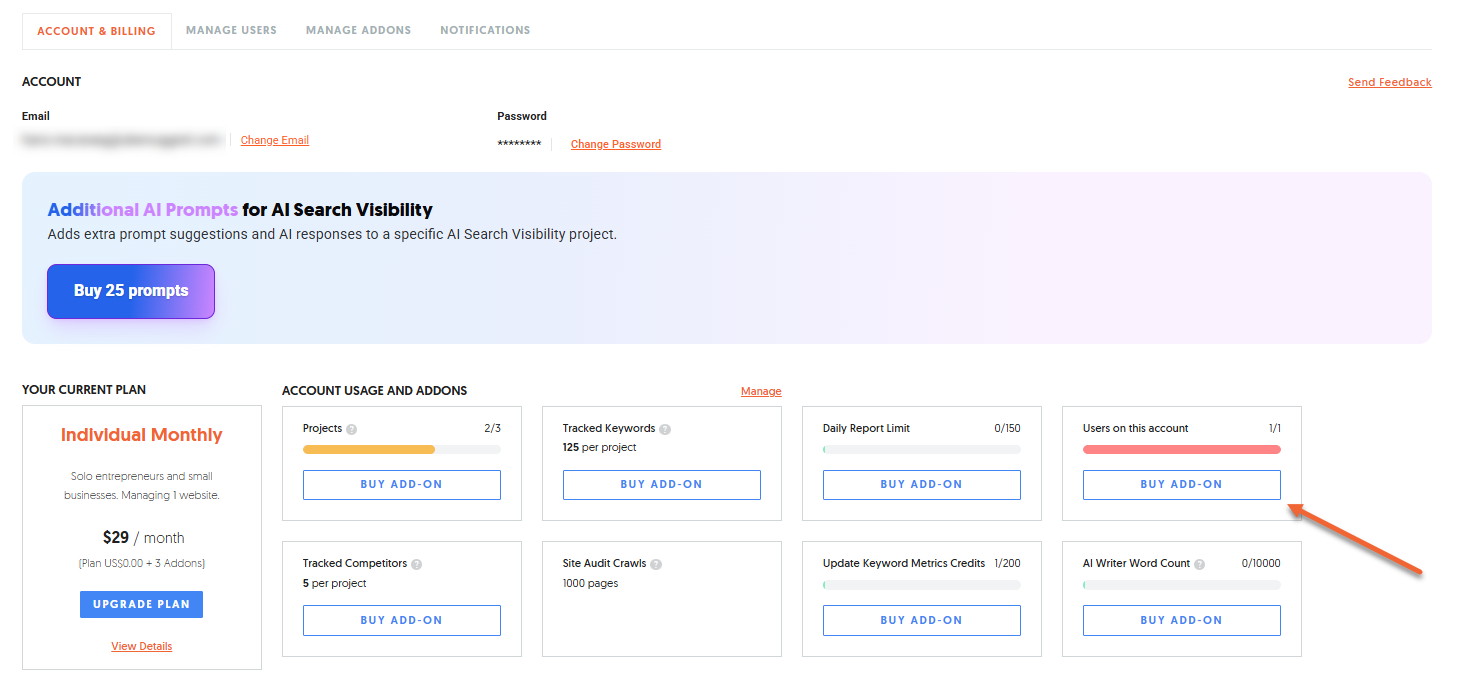
Task: Click the 5 per project text
Action: point(334,583)
